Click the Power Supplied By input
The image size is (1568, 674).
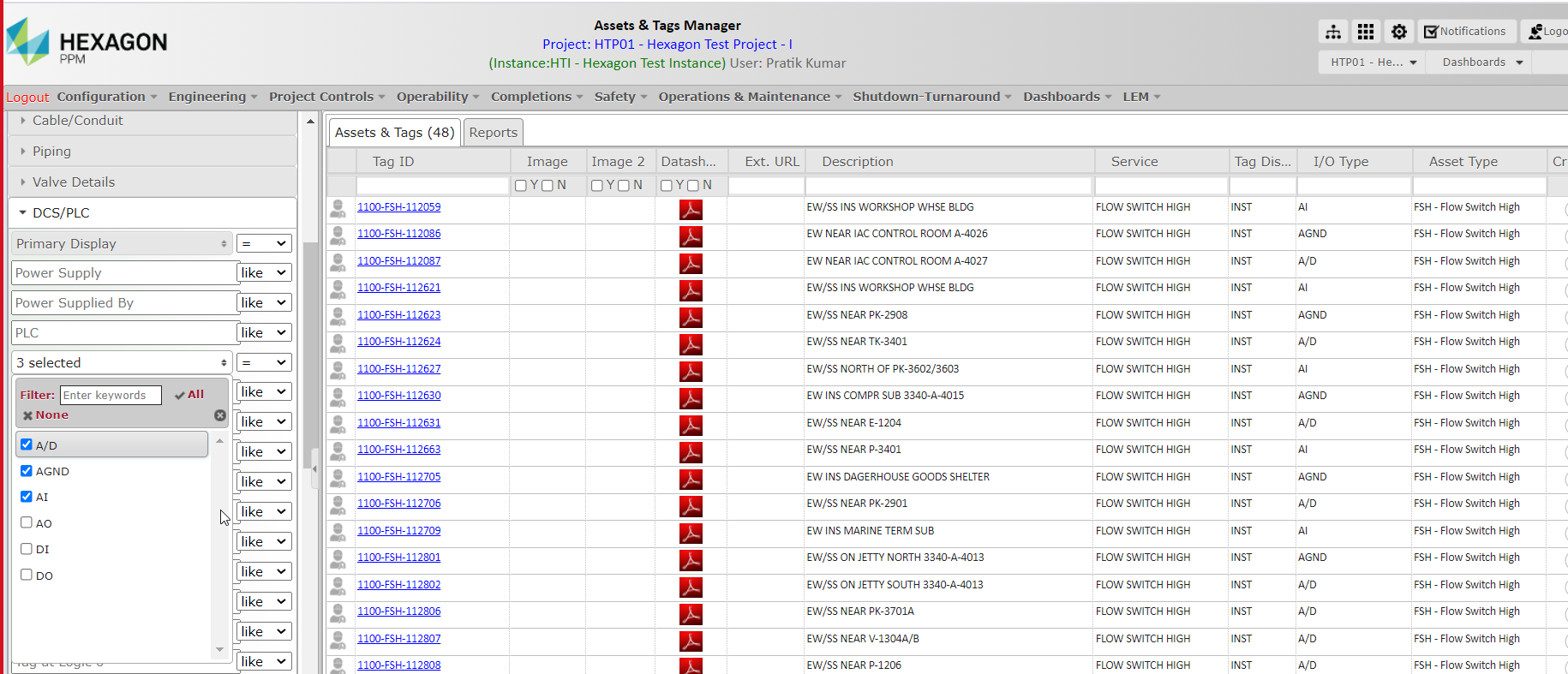click(x=124, y=303)
